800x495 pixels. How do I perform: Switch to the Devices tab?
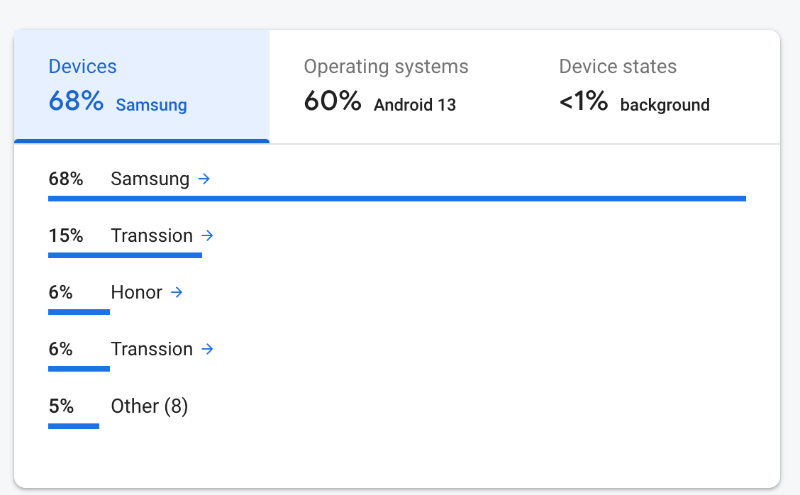(x=141, y=85)
